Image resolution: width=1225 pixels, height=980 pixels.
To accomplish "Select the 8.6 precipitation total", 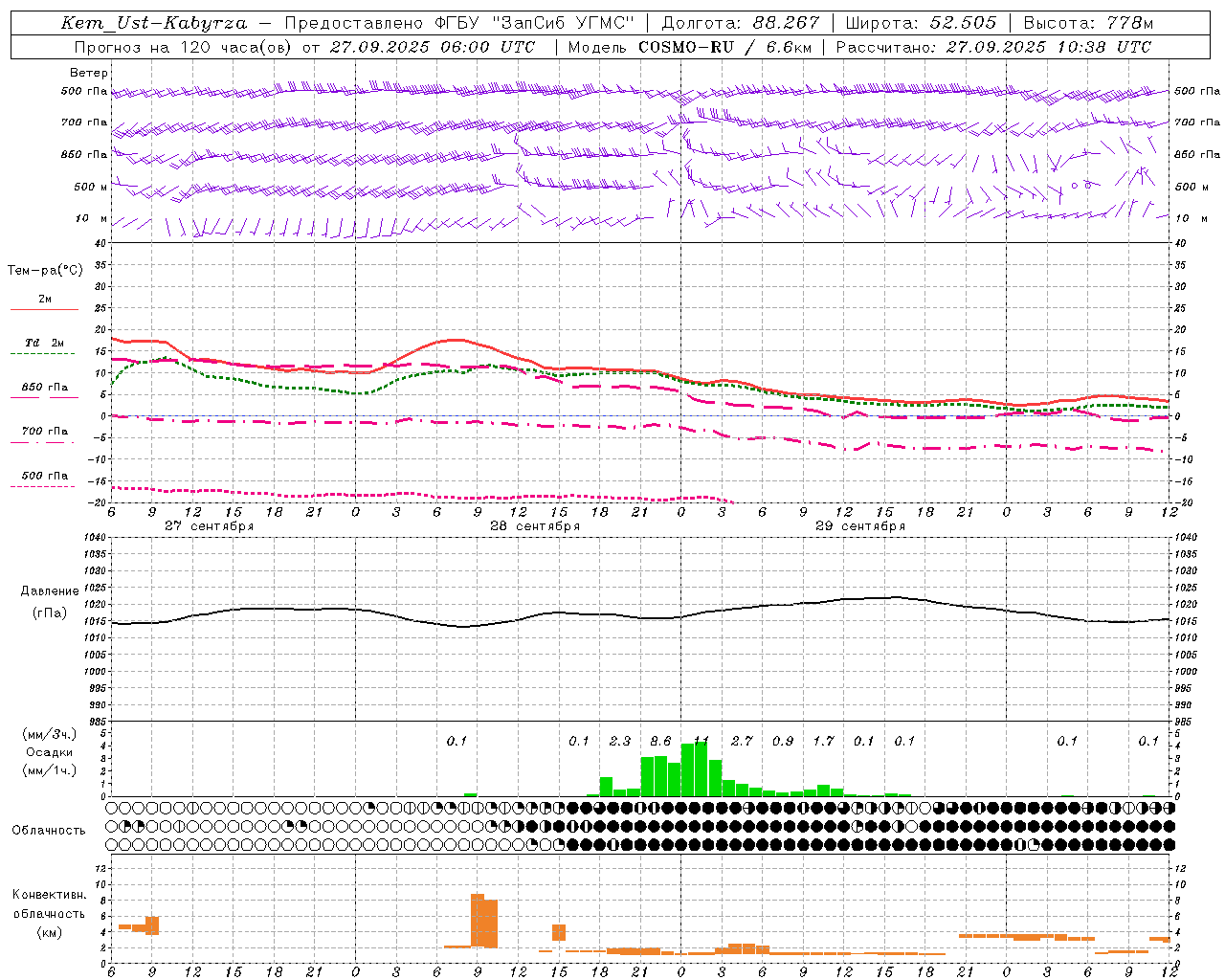I will (x=660, y=741).
